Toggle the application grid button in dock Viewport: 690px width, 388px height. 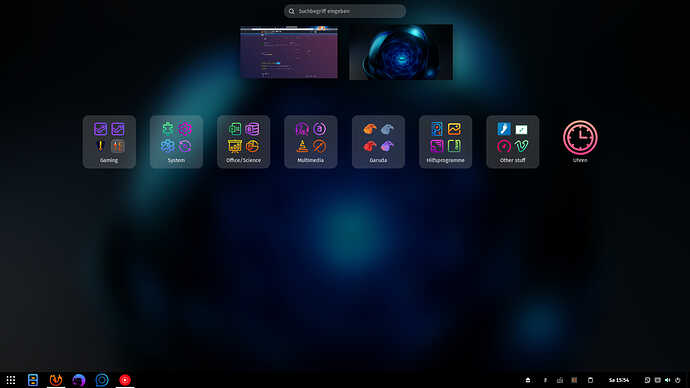click(11, 380)
